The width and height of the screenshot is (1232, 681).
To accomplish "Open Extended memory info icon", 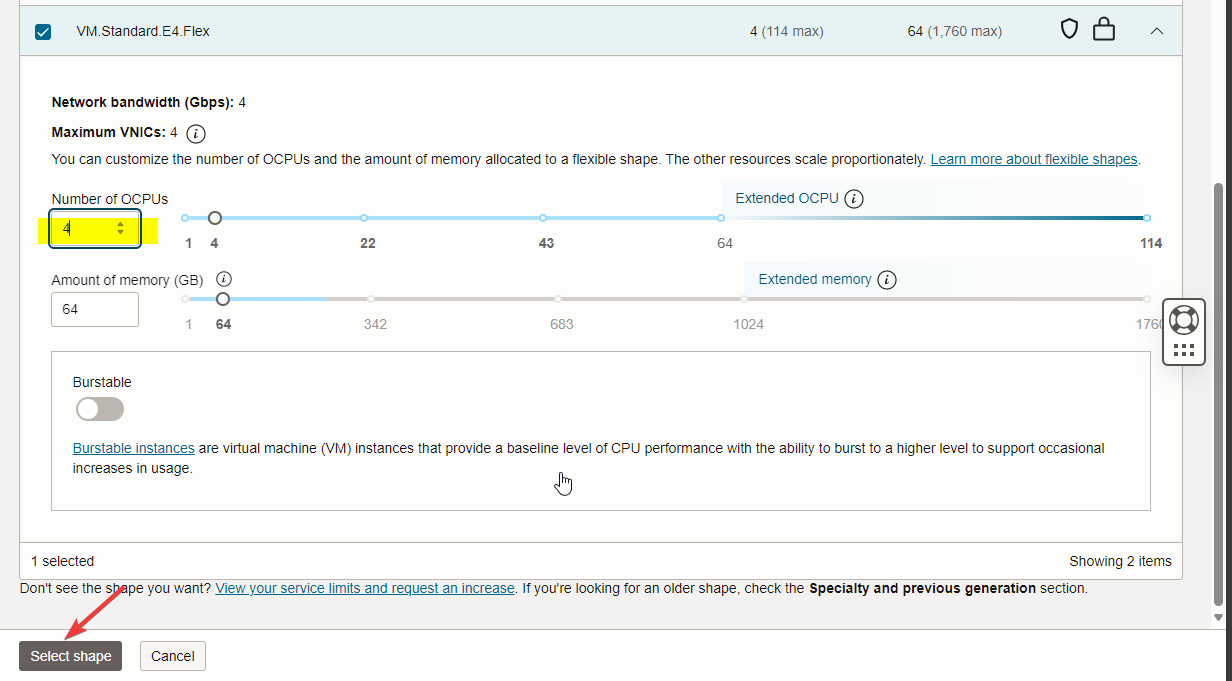I will 887,280.
